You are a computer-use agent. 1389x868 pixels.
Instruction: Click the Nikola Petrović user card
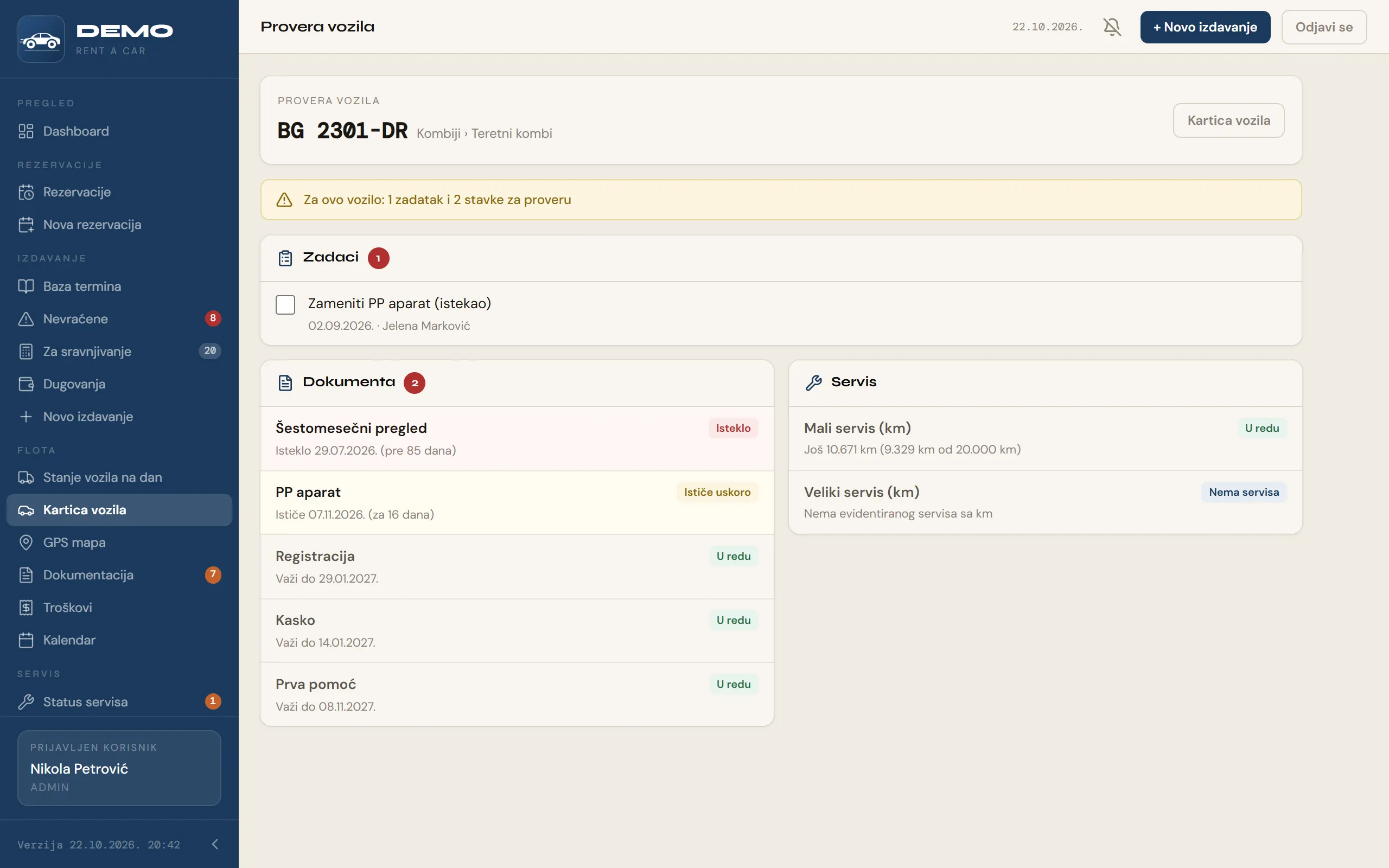[119, 768]
